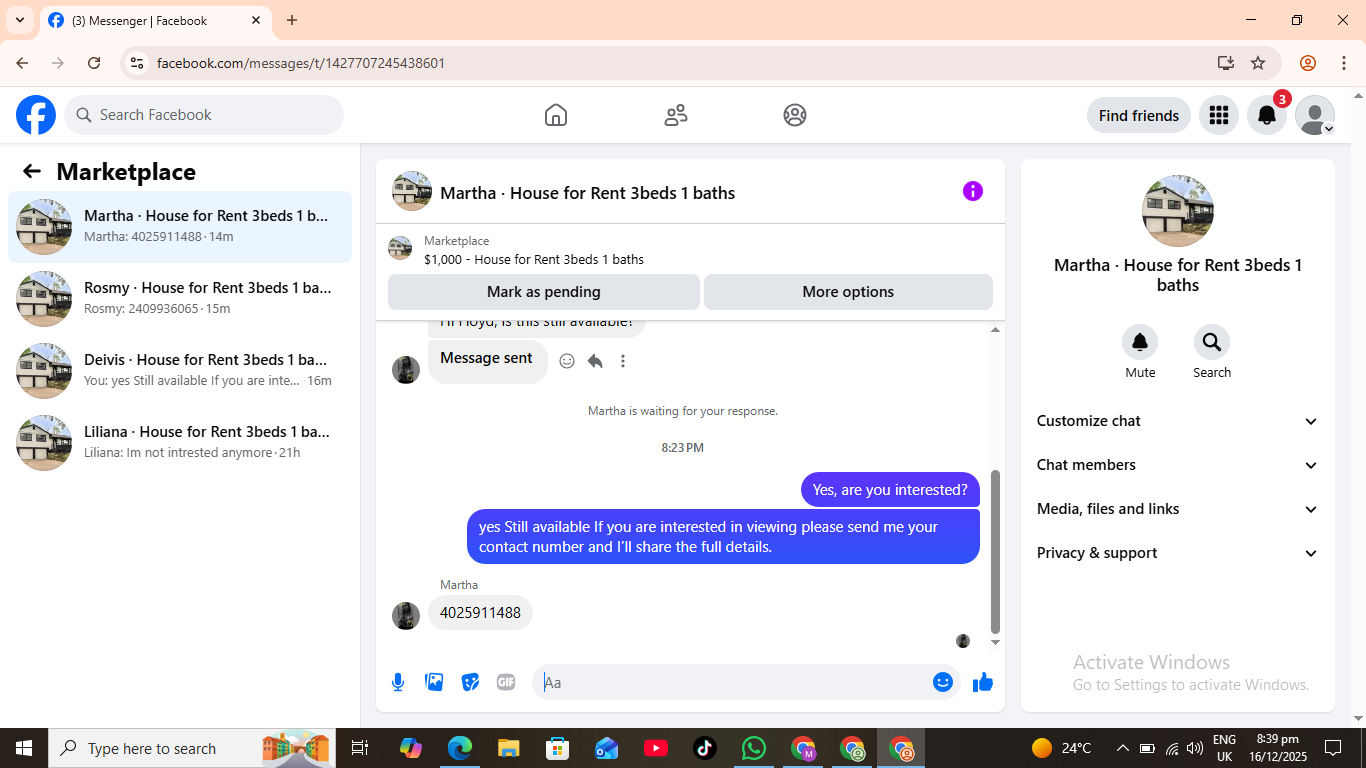
Task: Mute the conversation with the bell icon
Action: click(x=1140, y=343)
